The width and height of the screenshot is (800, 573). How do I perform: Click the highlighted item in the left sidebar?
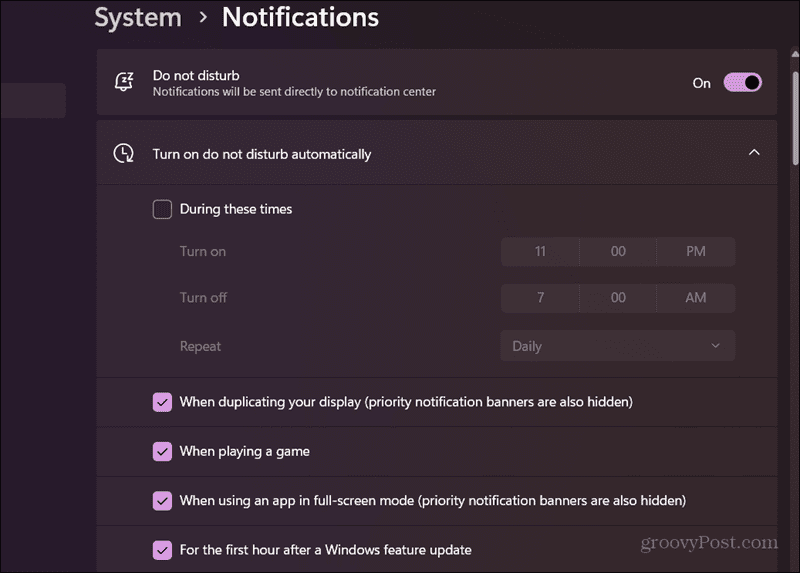[x=33, y=101]
